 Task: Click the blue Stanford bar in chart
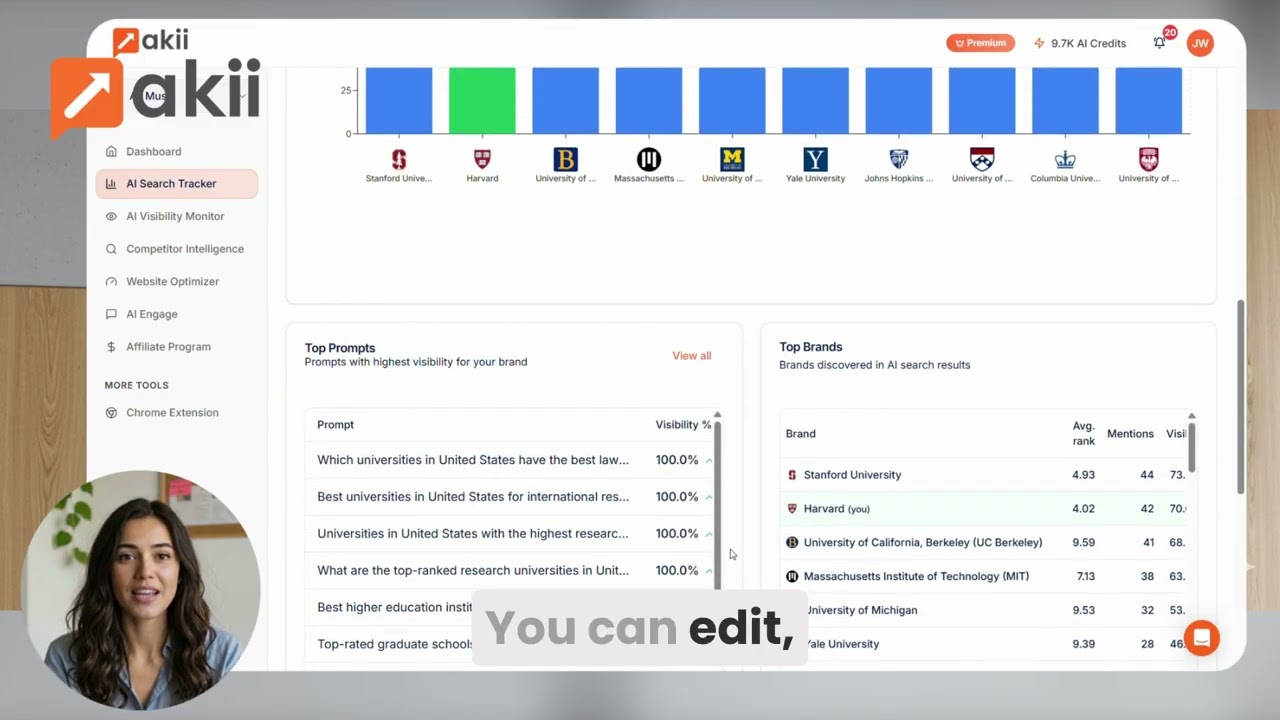tap(399, 100)
